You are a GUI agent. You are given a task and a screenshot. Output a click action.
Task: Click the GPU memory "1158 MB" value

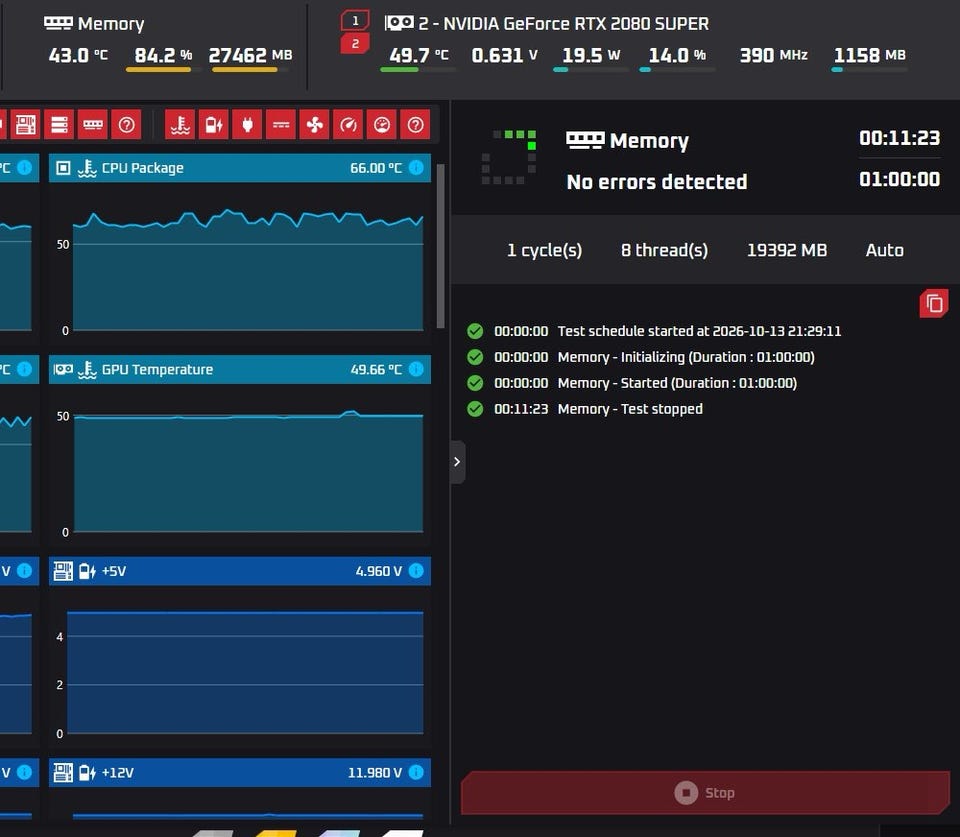pyautogui.click(x=869, y=55)
